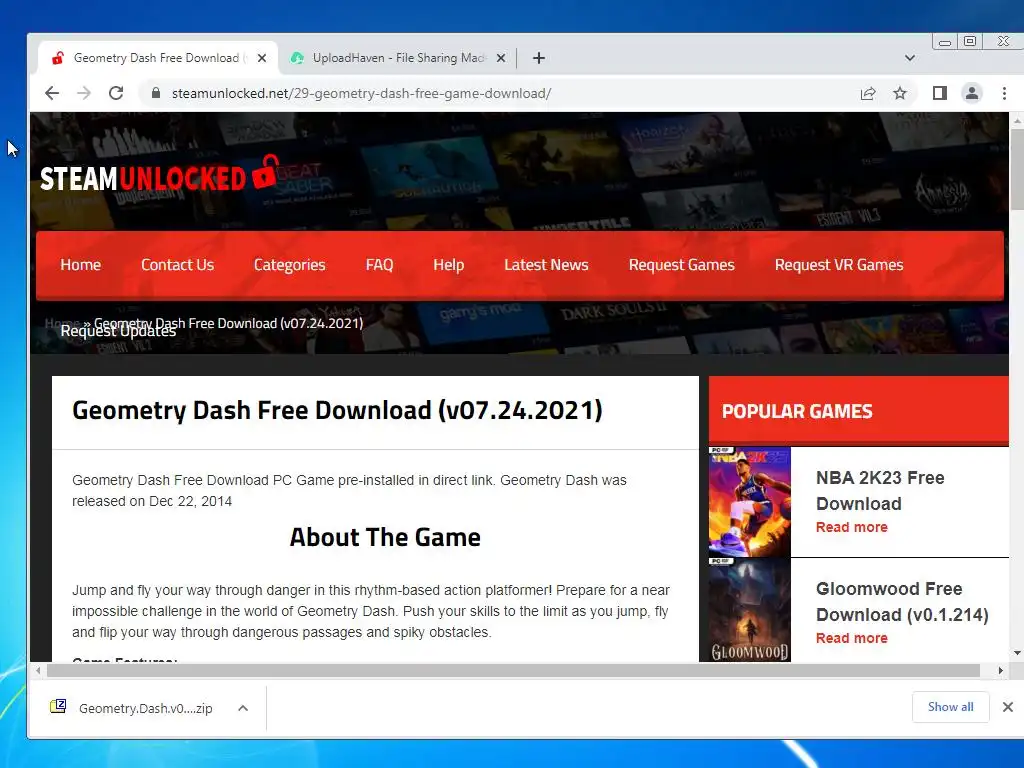1024x768 pixels.
Task: Click the Request Updates link
Action: click(118, 332)
